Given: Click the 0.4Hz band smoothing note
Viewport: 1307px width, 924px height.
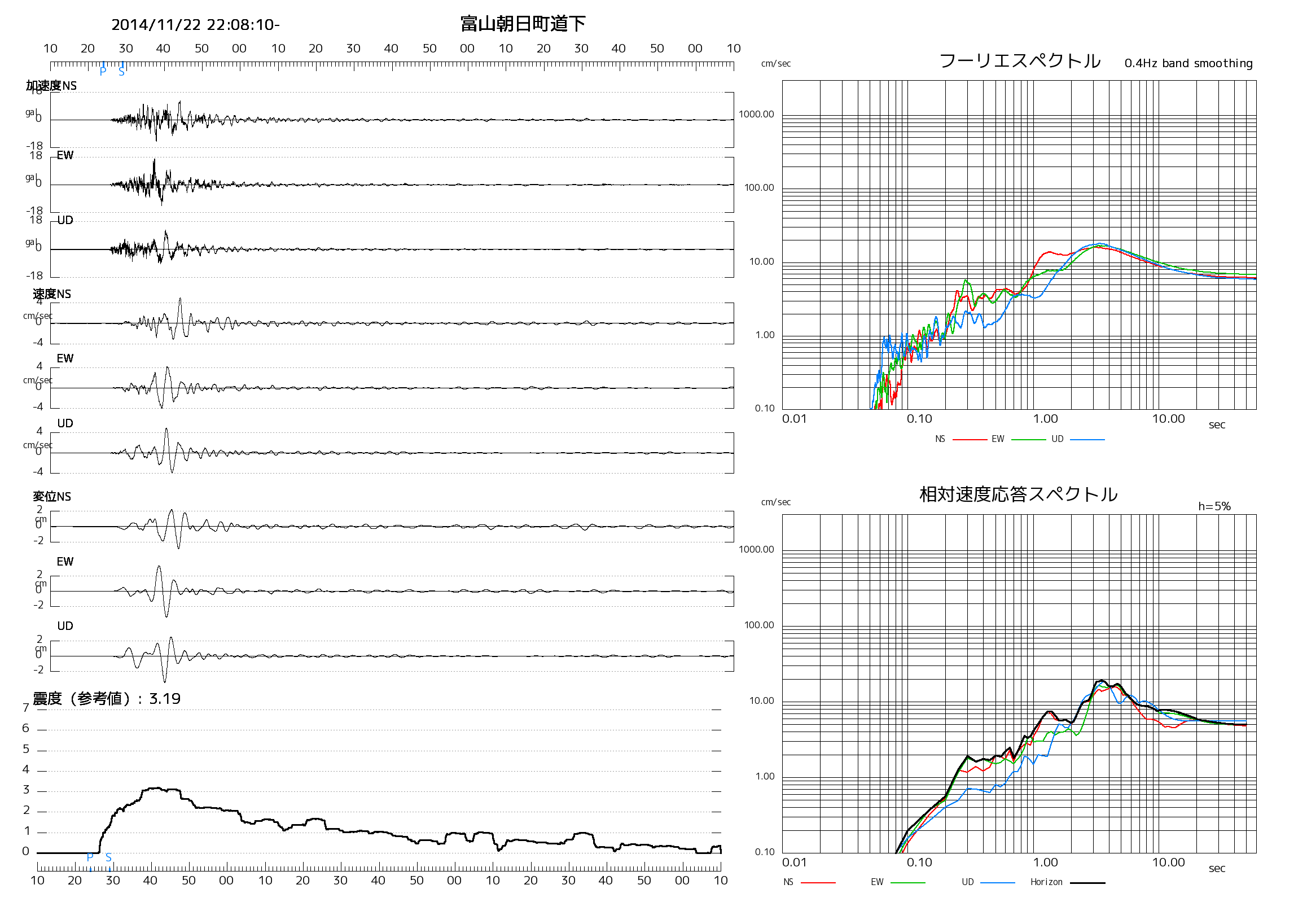Looking at the screenshot, I should 1188,63.
